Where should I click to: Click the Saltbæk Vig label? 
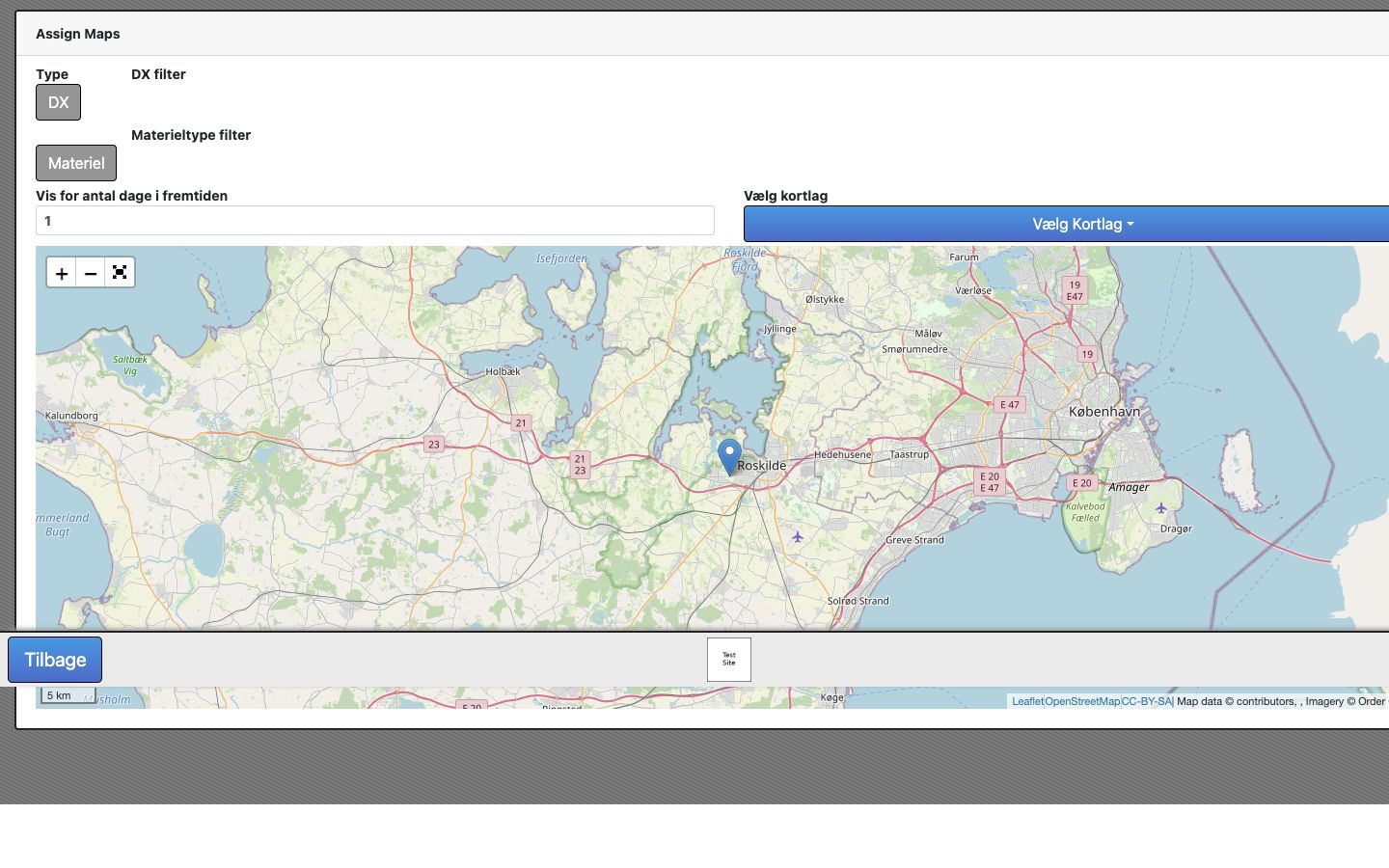click(130, 365)
